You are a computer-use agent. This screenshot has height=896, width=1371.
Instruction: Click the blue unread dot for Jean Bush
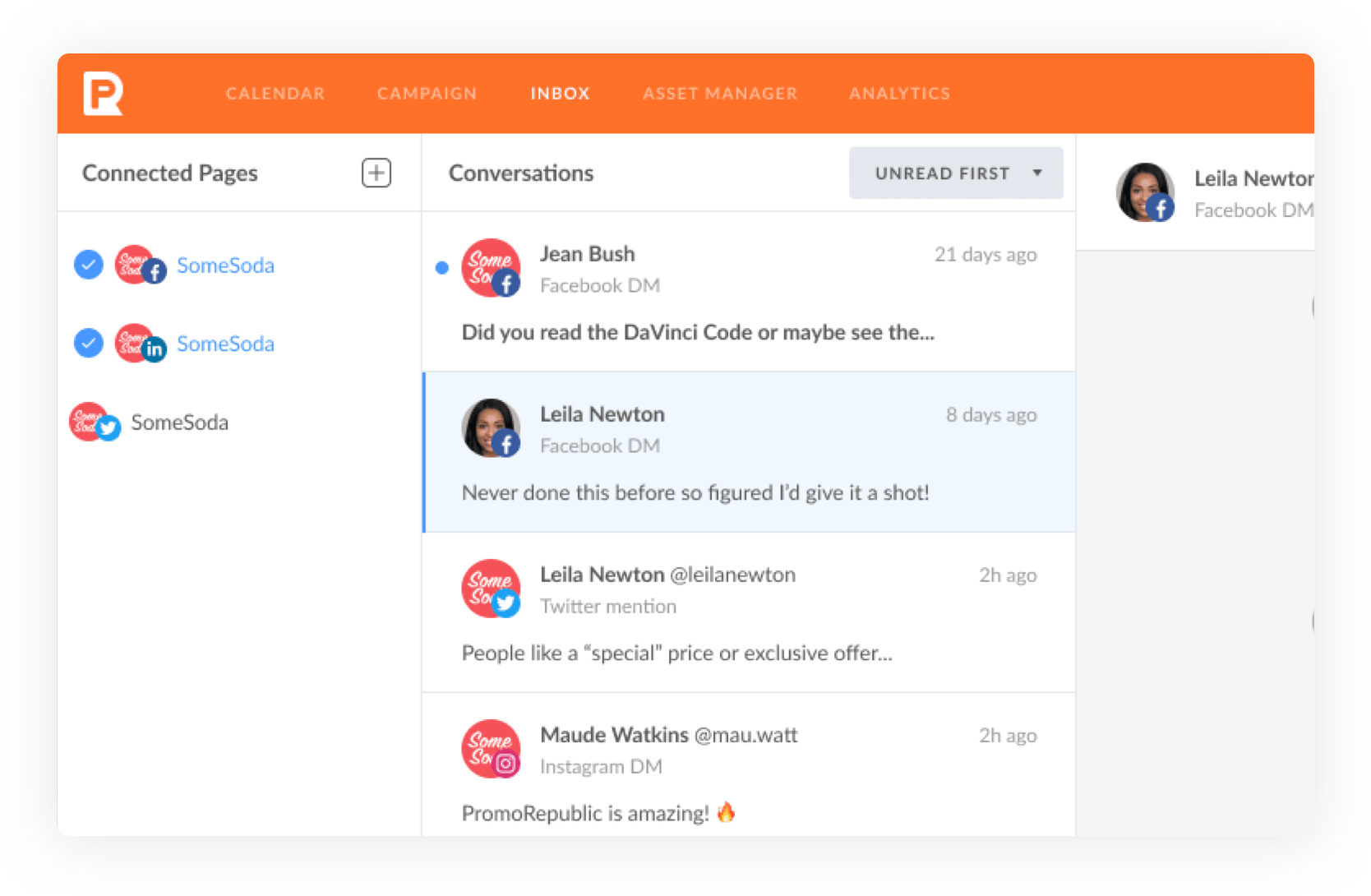point(442,268)
